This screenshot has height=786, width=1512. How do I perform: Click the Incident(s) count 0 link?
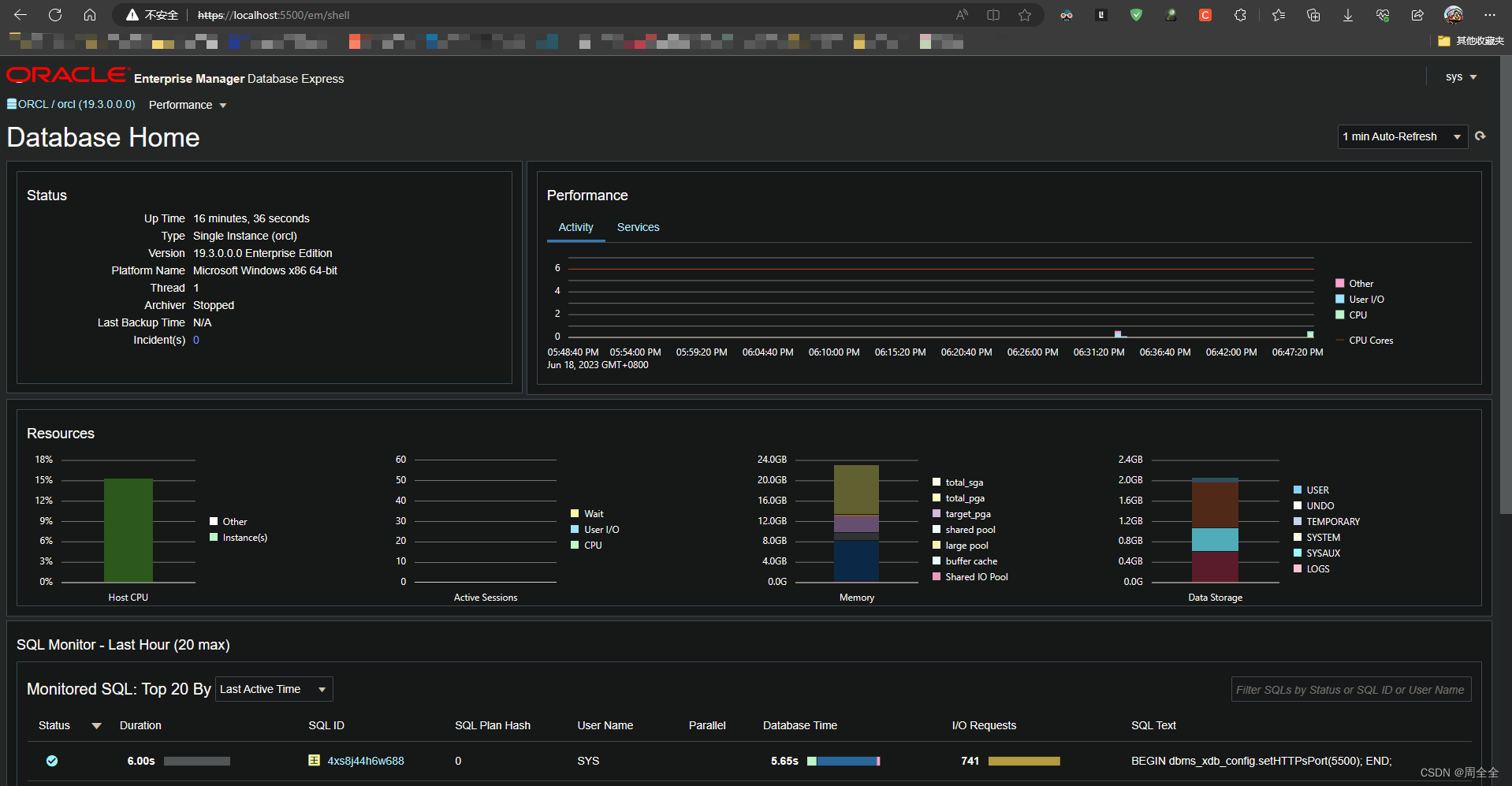(196, 340)
